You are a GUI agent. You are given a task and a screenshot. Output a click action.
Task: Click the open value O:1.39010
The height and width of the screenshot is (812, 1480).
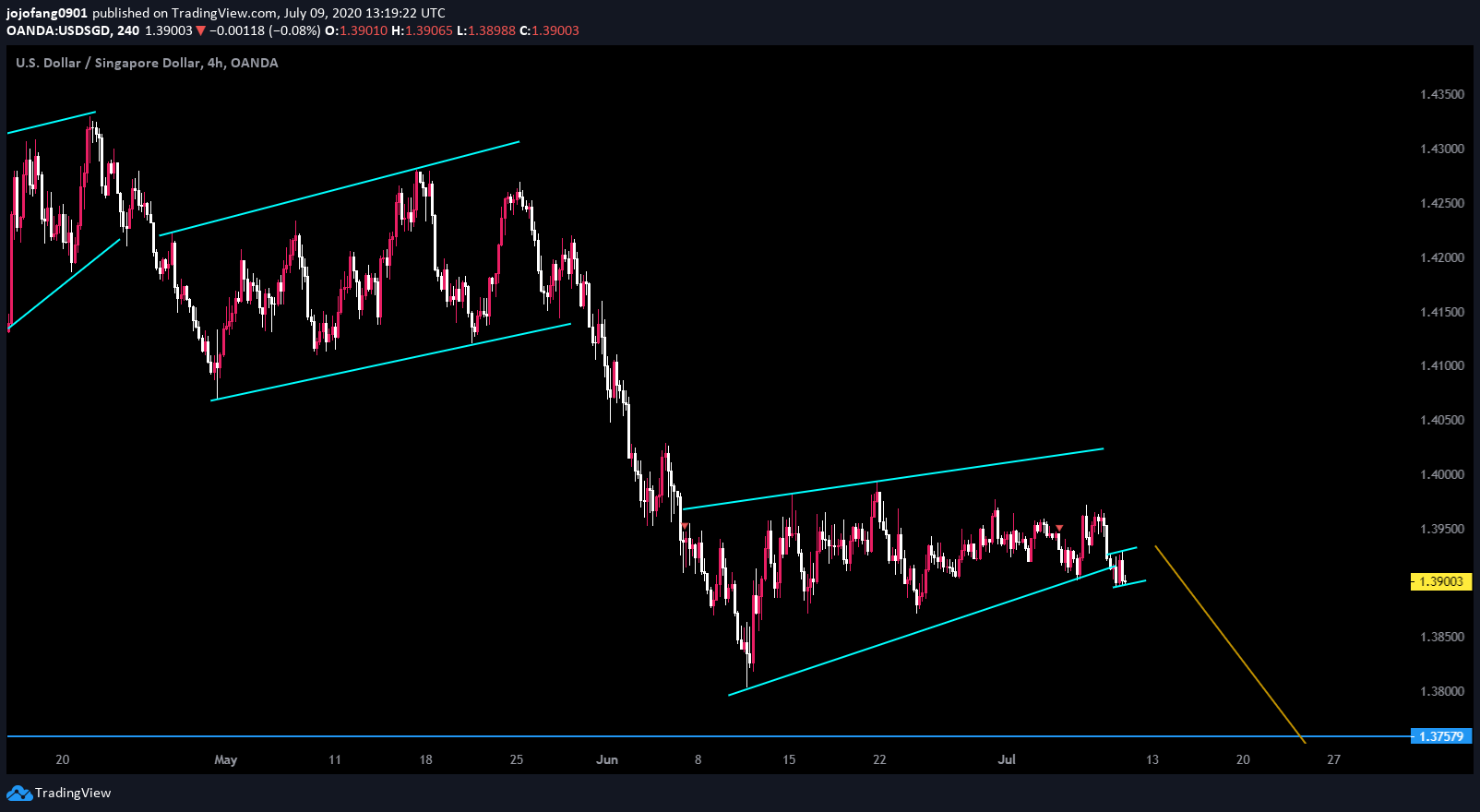[x=356, y=30]
